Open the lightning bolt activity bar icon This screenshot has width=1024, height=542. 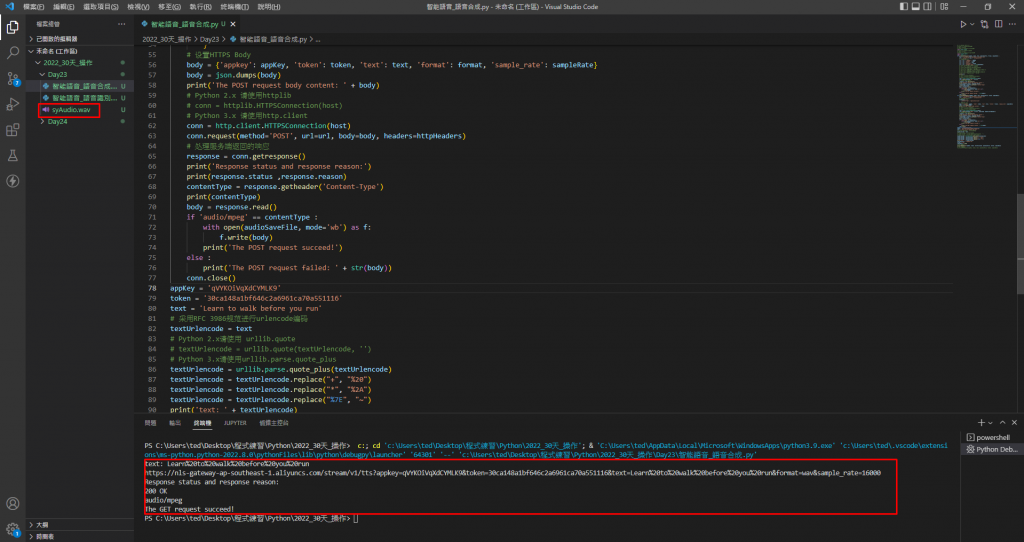tap(12, 181)
